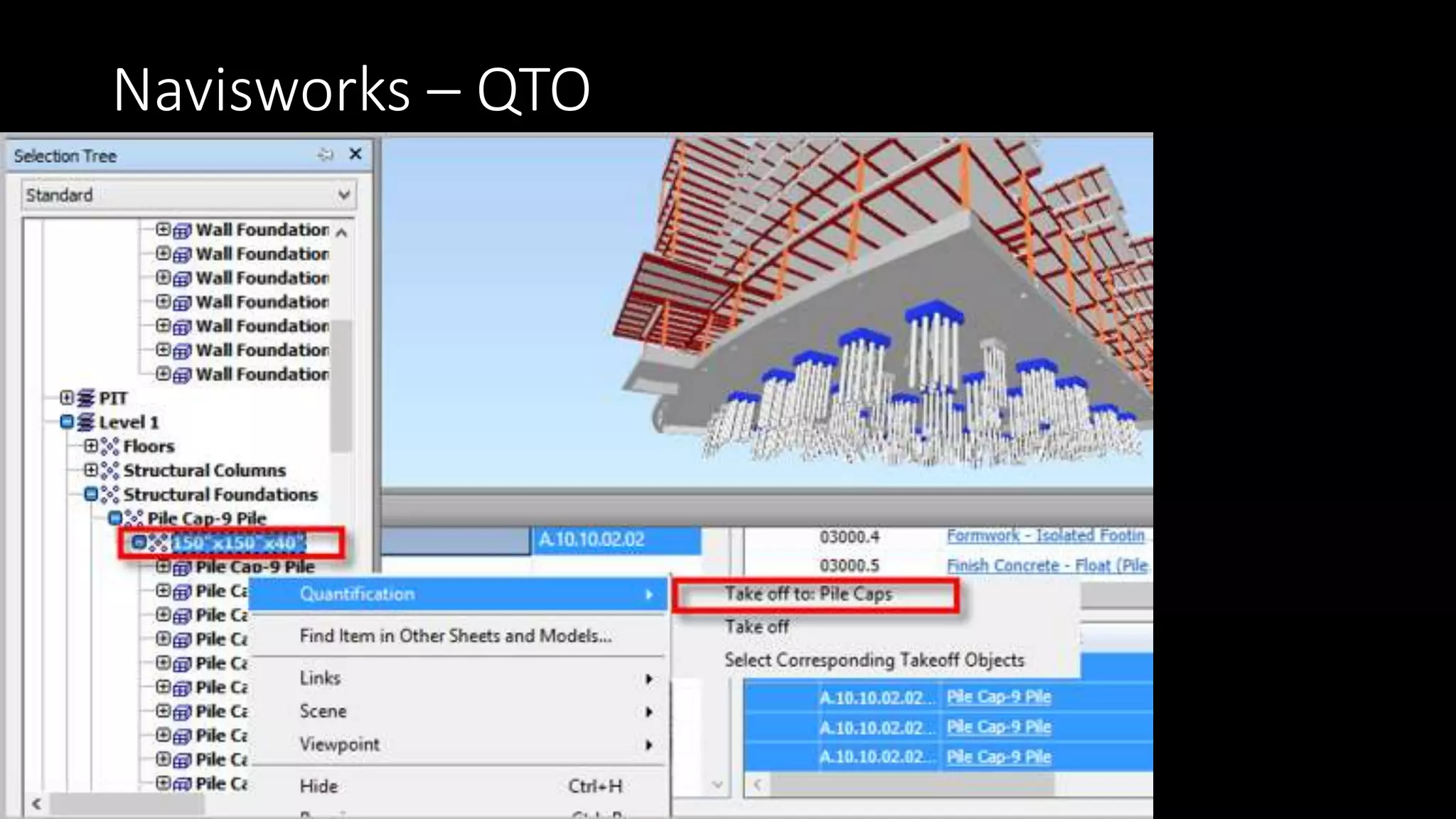Select item code 03000.5

(849, 566)
